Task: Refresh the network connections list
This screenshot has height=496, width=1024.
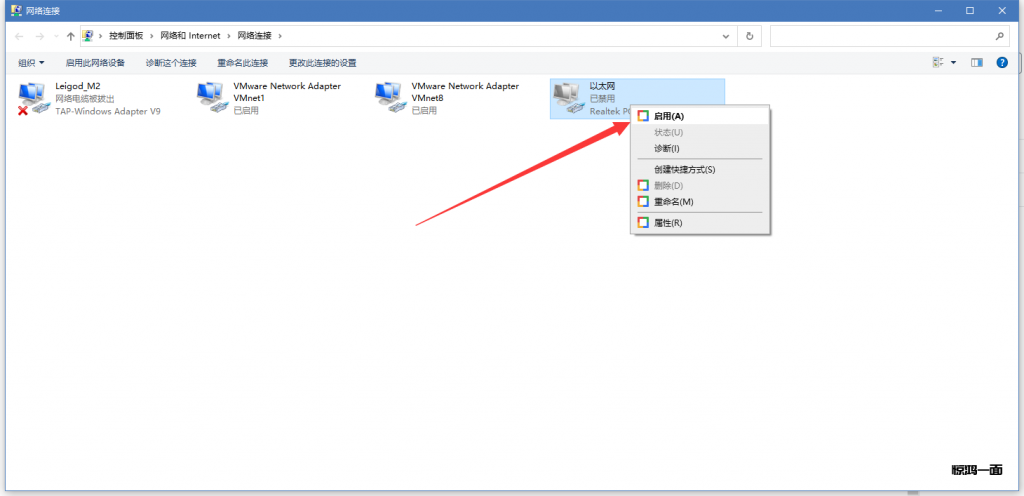Action: click(750, 36)
